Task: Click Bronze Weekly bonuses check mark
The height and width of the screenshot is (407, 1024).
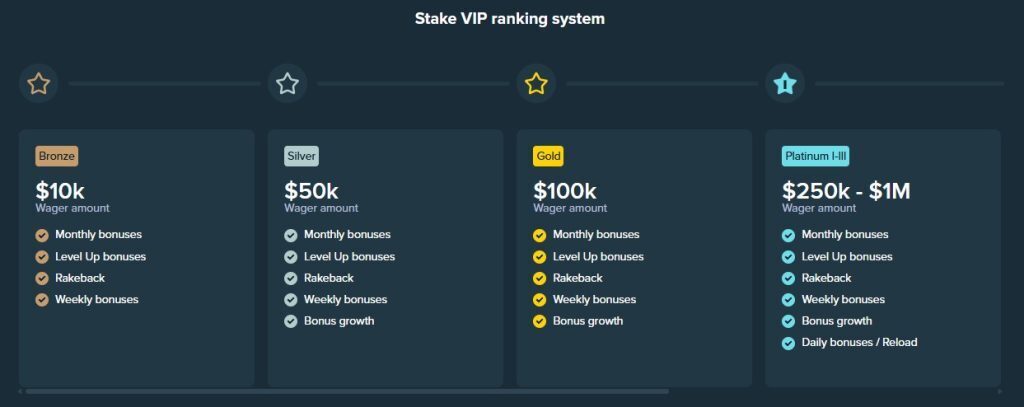Action: (42, 300)
